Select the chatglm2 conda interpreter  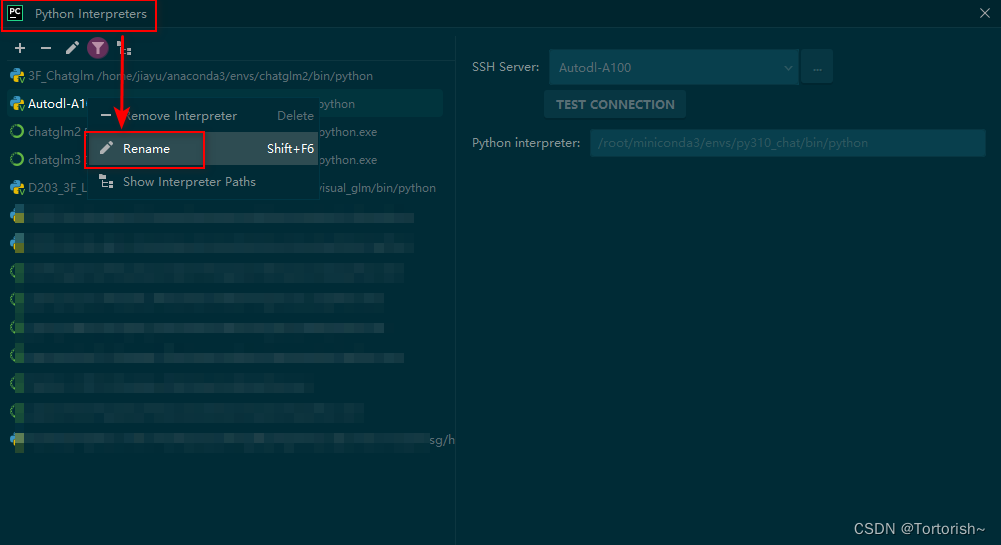pyautogui.click(x=225, y=131)
